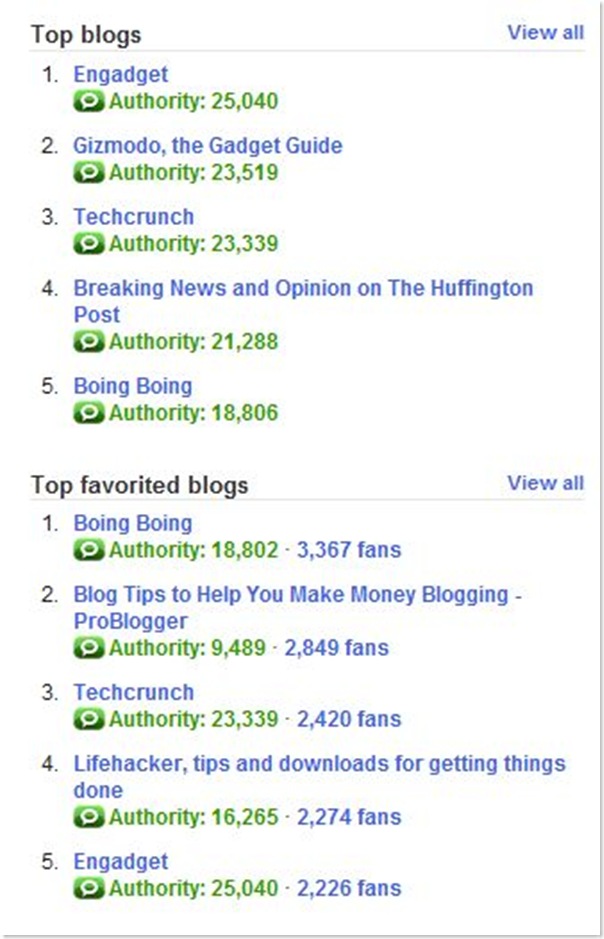Click the Authority: 23,519 text under Gizmodo
This screenshot has height=939, width=604.
(x=193, y=172)
